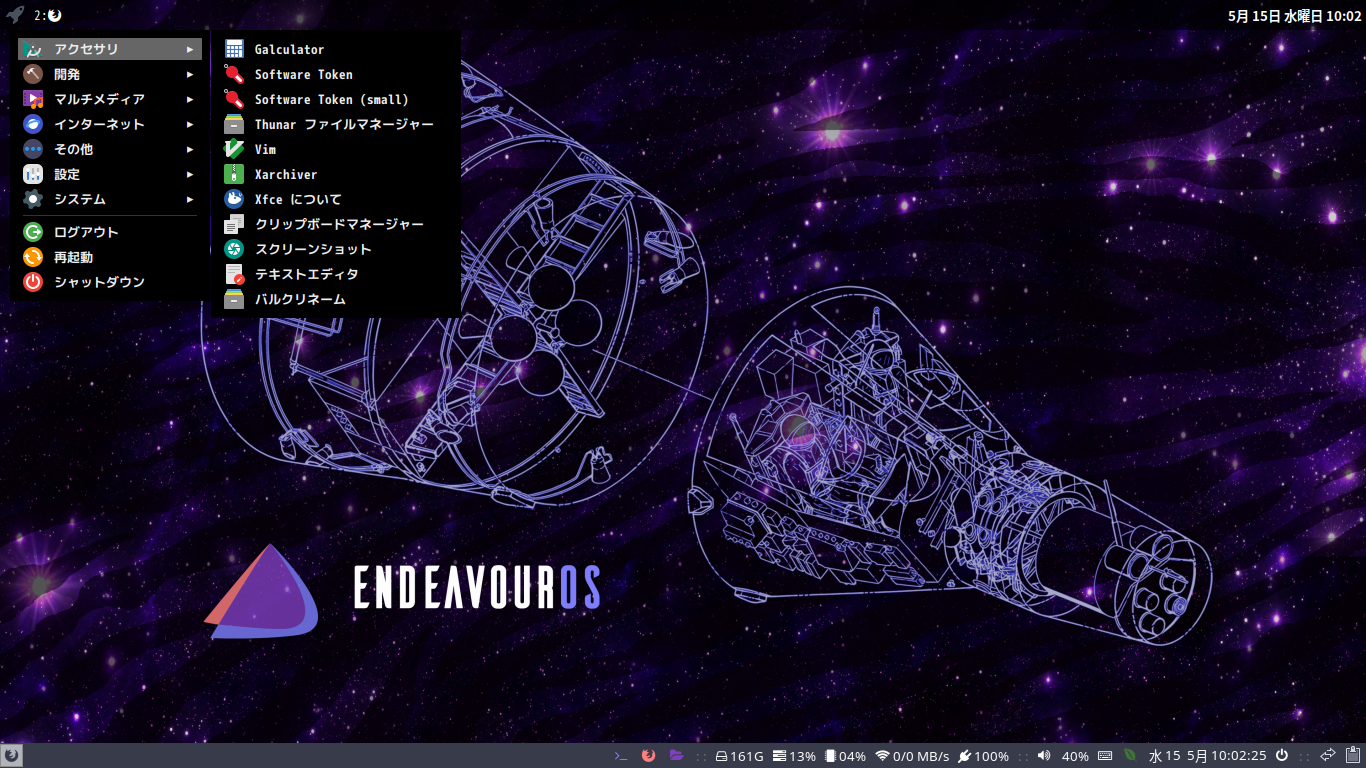Open the terminal launcher in bottom panel
Viewport: 1366px width, 768px height.
click(x=621, y=756)
